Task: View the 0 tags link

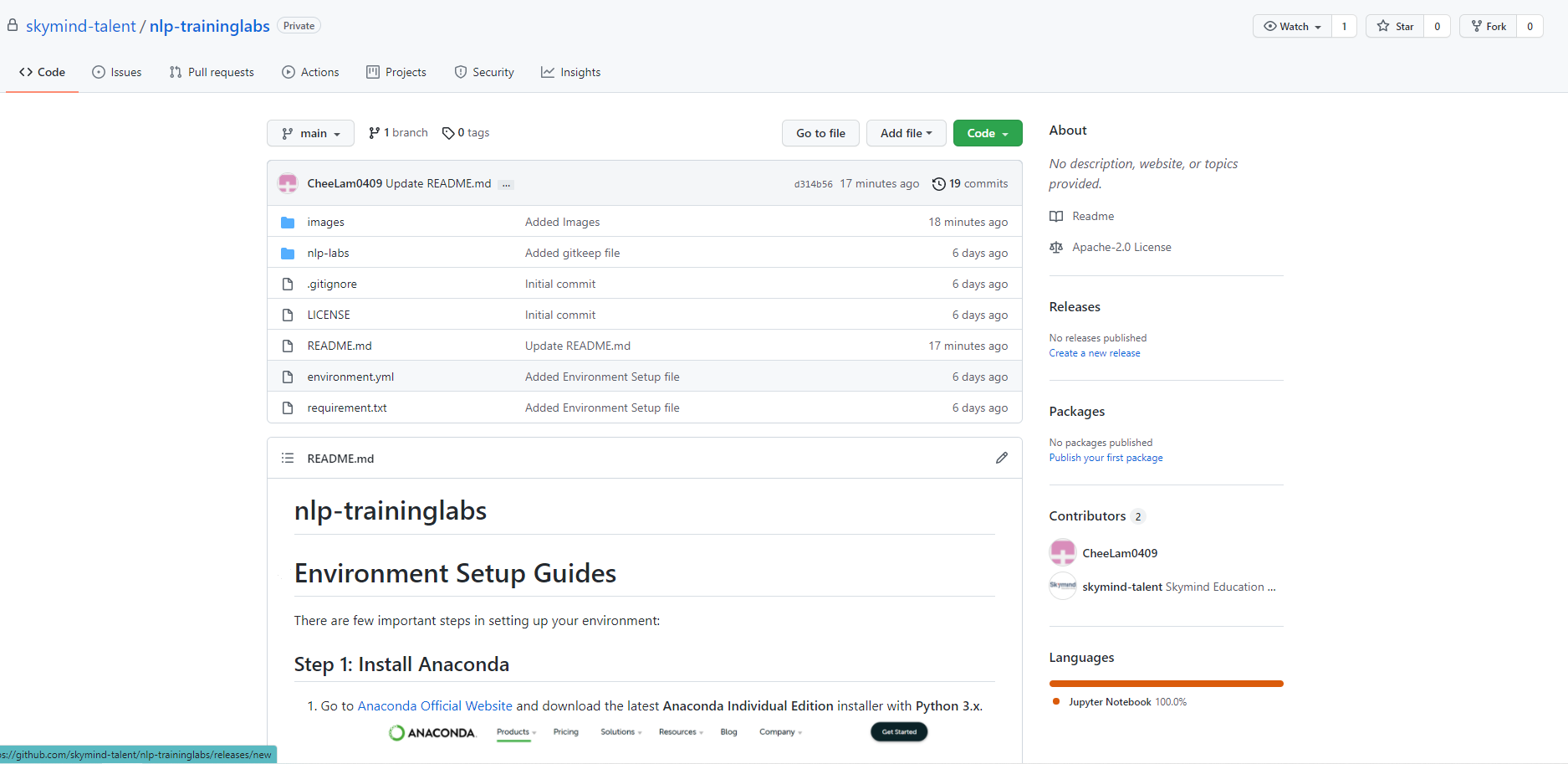Action: click(466, 133)
